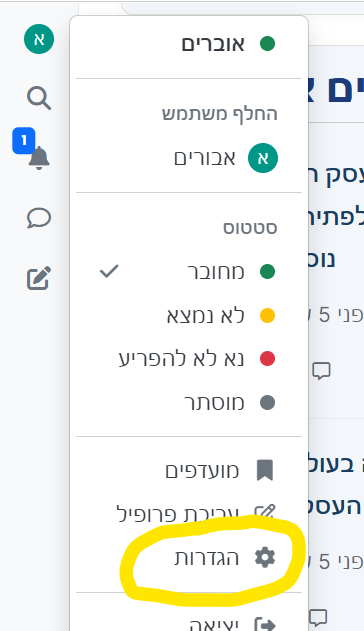The width and height of the screenshot is (364, 631).
Task: Click the red do-not-disturb status dot
Action: pos(267,359)
